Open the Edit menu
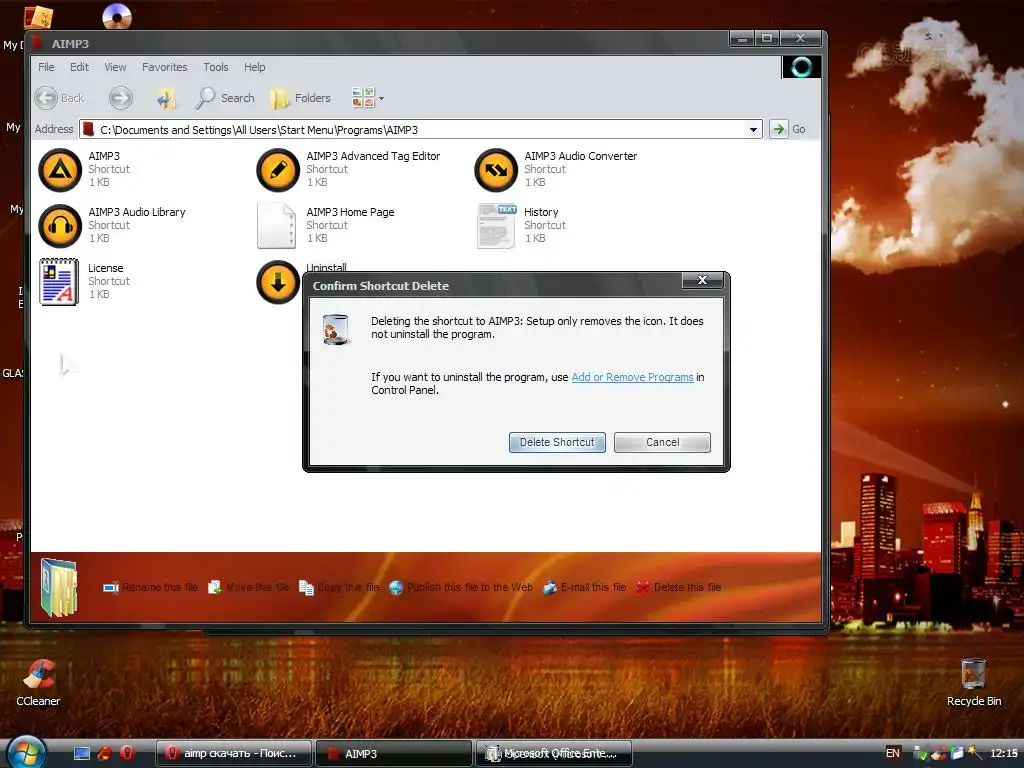This screenshot has width=1024, height=768. point(79,67)
